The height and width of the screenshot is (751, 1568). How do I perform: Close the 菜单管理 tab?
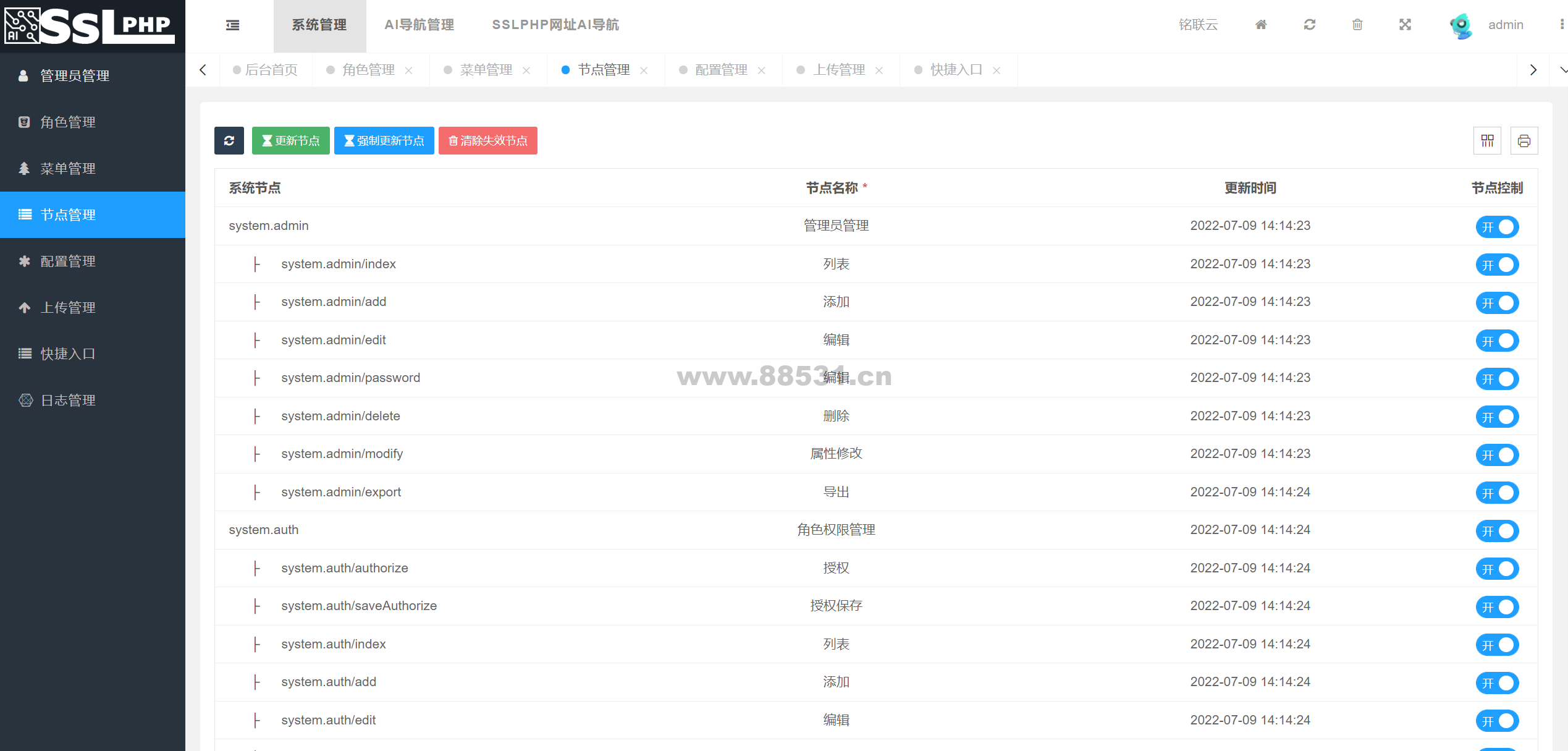[526, 70]
